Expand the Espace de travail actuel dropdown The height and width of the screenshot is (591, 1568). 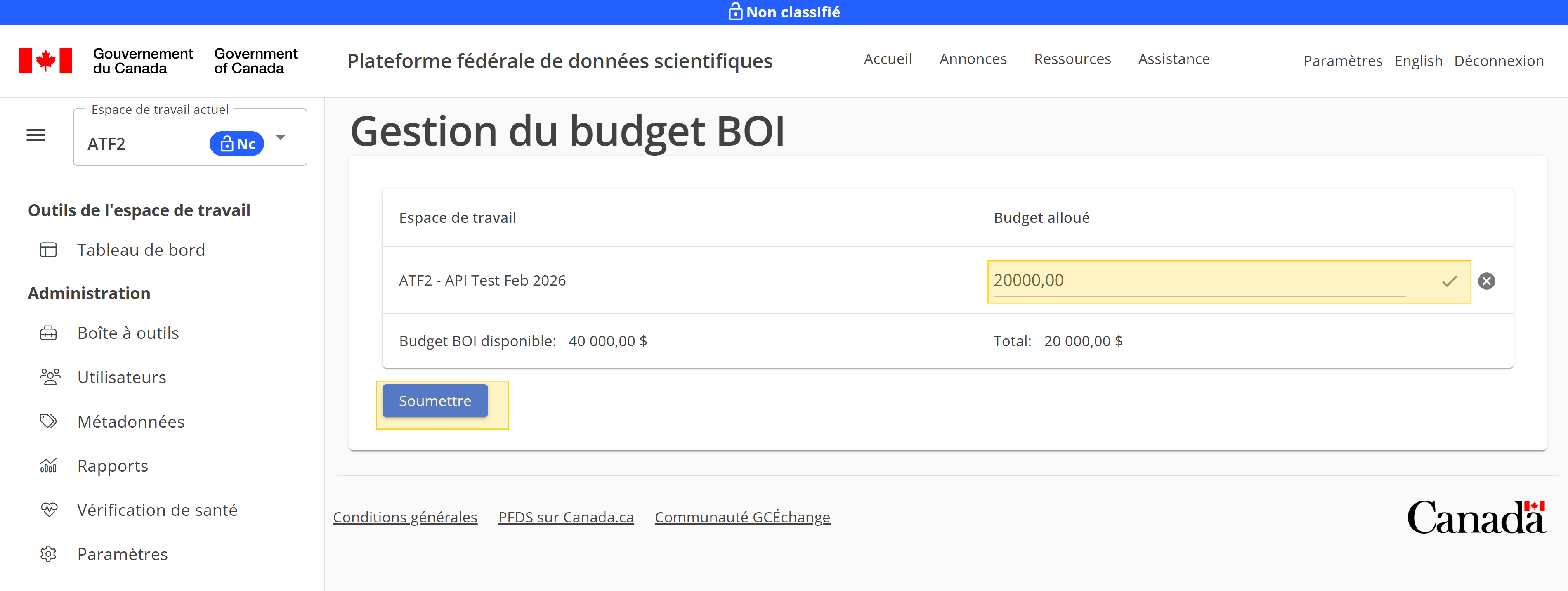pos(280,138)
